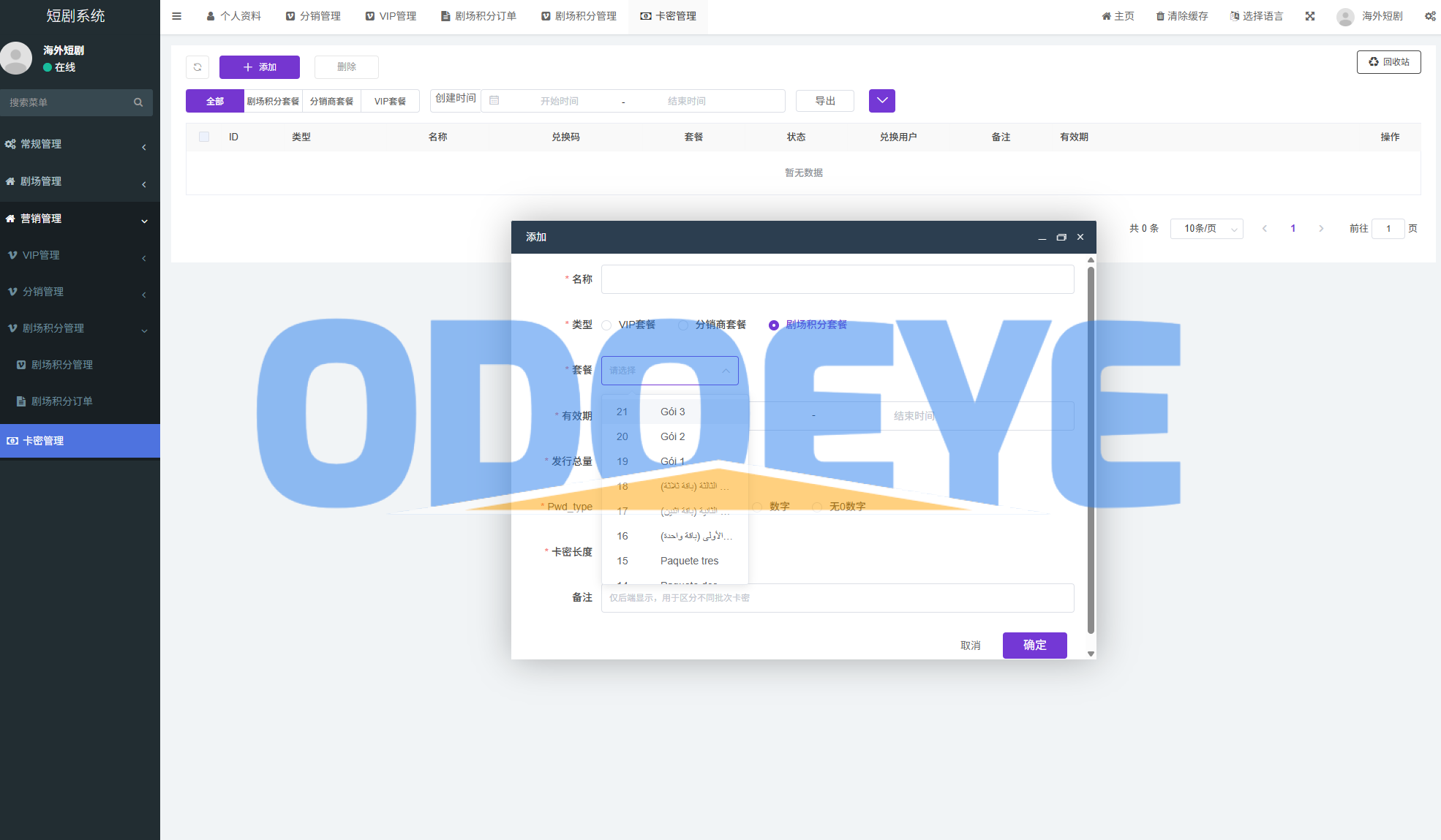
Task: Select the 分销商套餐 radio option
Action: [683, 325]
